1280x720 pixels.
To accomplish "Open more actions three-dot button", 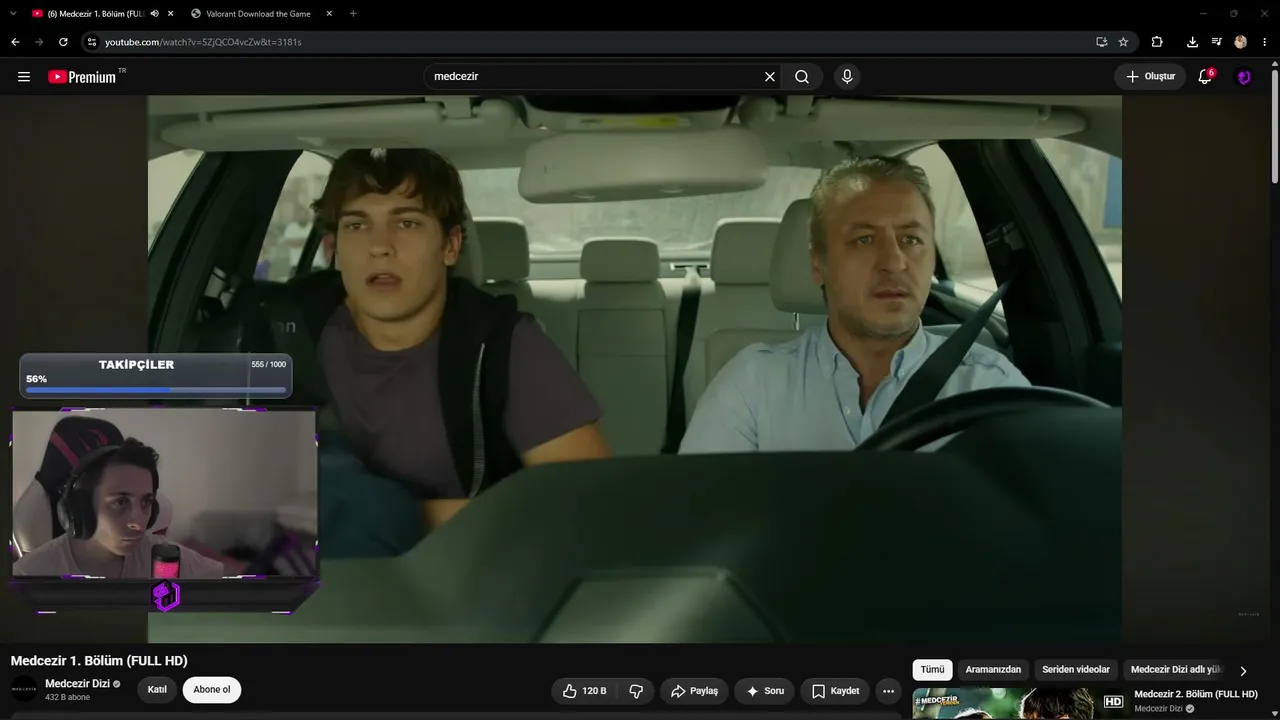I will (x=888, y=691).
